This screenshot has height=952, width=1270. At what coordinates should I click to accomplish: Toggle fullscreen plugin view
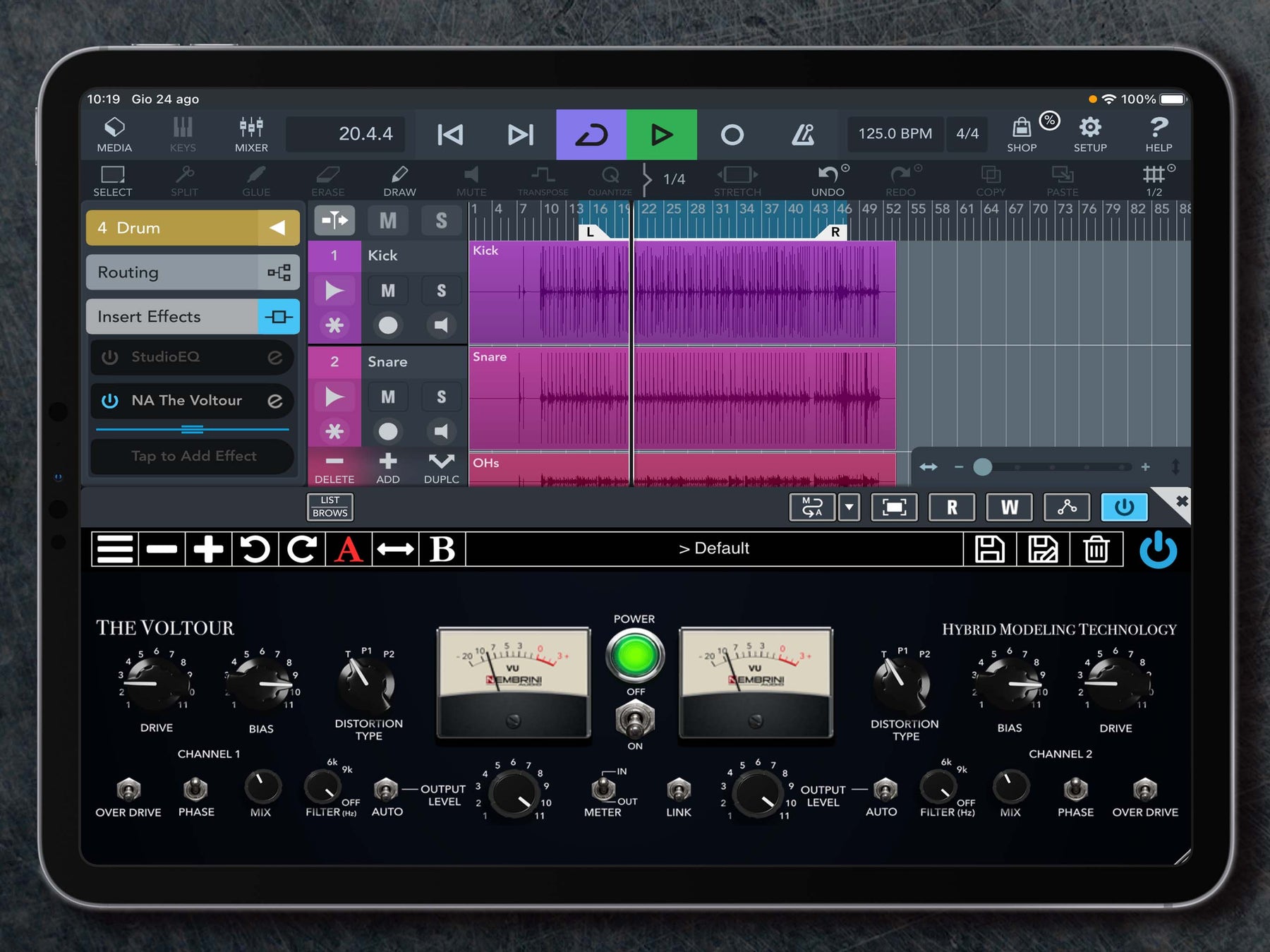click(x=894, y=507)
